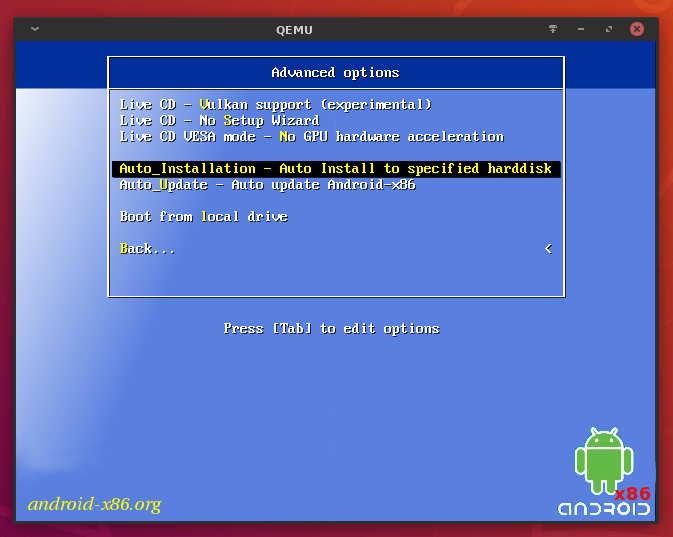This screenshot has height=537, width=673.
Task: Open the window menu chevron in title bar
Action: pyautogui.click(x=36, y=29)
